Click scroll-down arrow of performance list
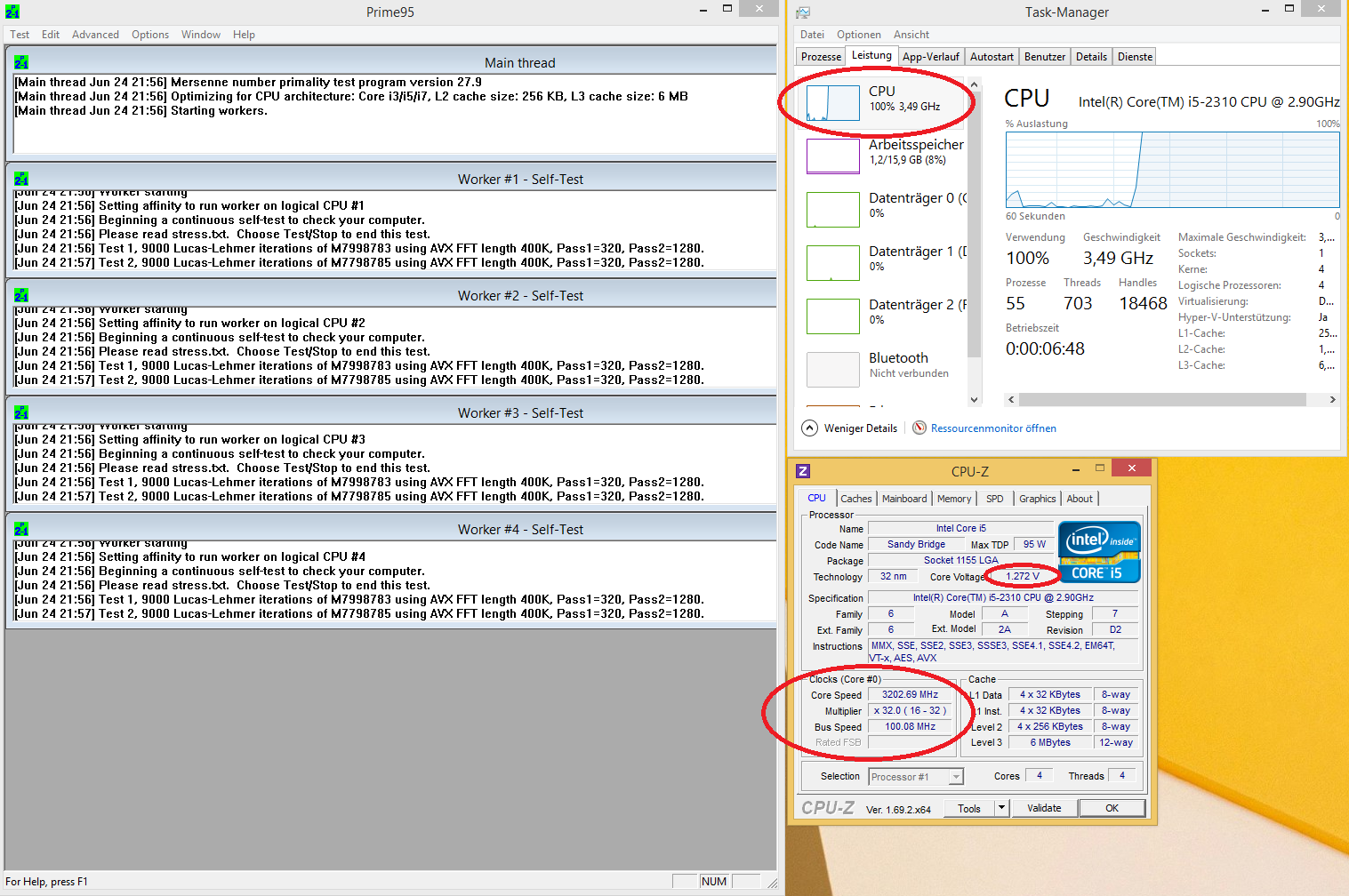The height and width of the screenshot is (896, 1349). coord(974,399)
